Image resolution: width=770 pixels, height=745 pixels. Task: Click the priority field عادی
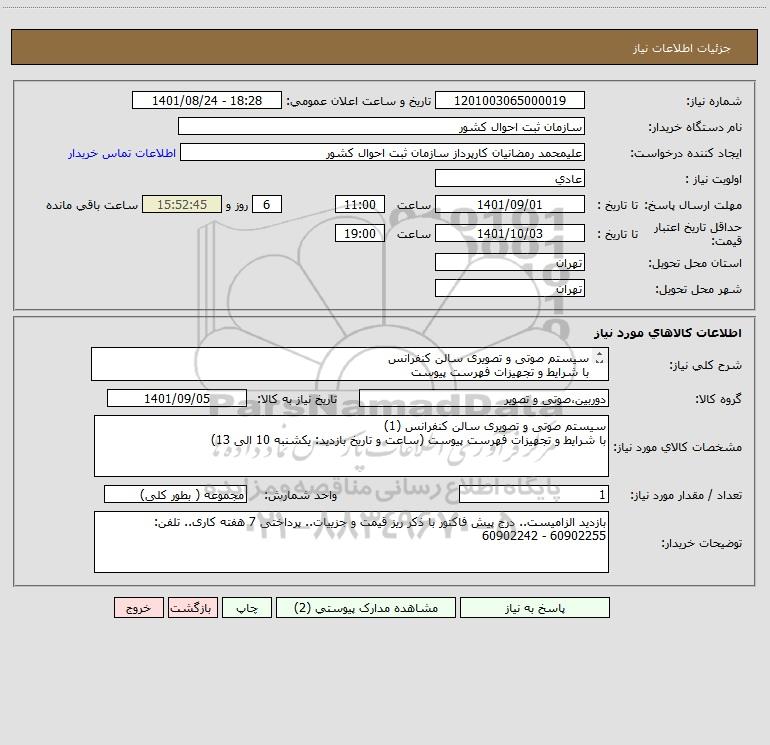pyautogui.click(x=510, y=178)
